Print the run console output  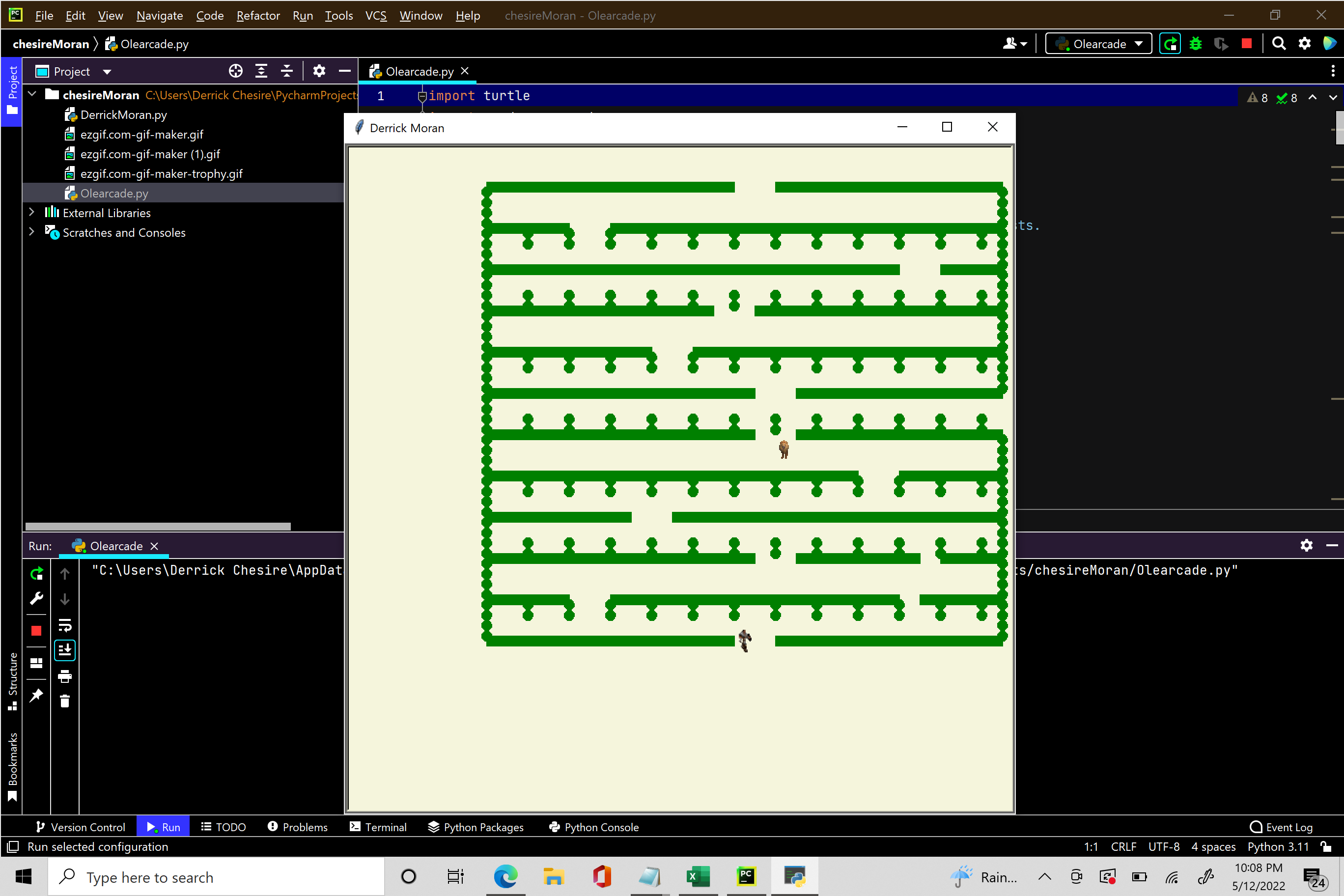(64, 676)
